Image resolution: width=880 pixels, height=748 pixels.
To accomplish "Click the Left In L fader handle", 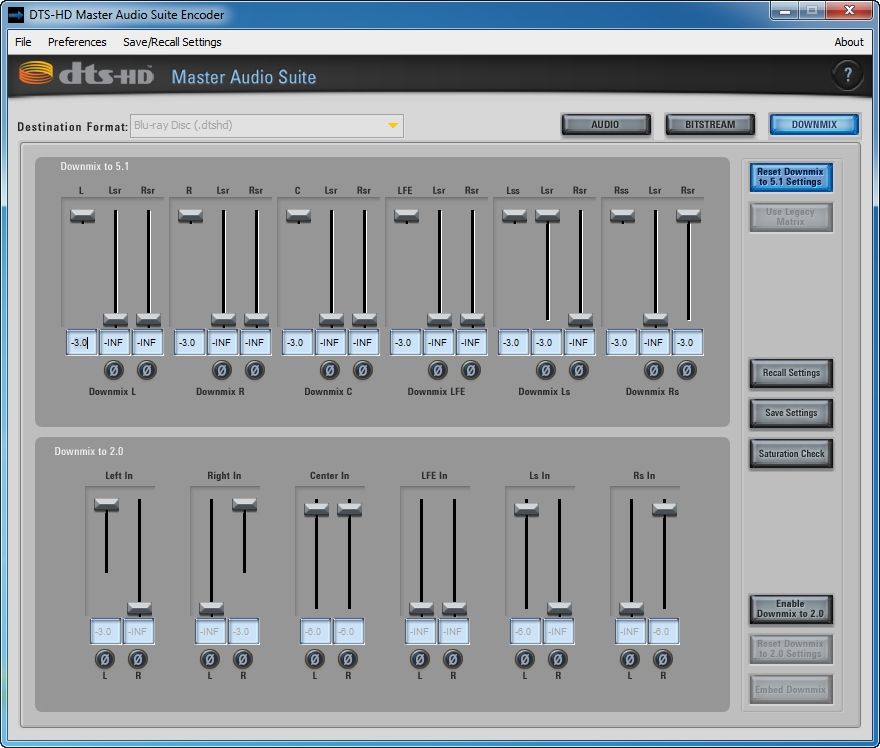I will pos(106,504).
